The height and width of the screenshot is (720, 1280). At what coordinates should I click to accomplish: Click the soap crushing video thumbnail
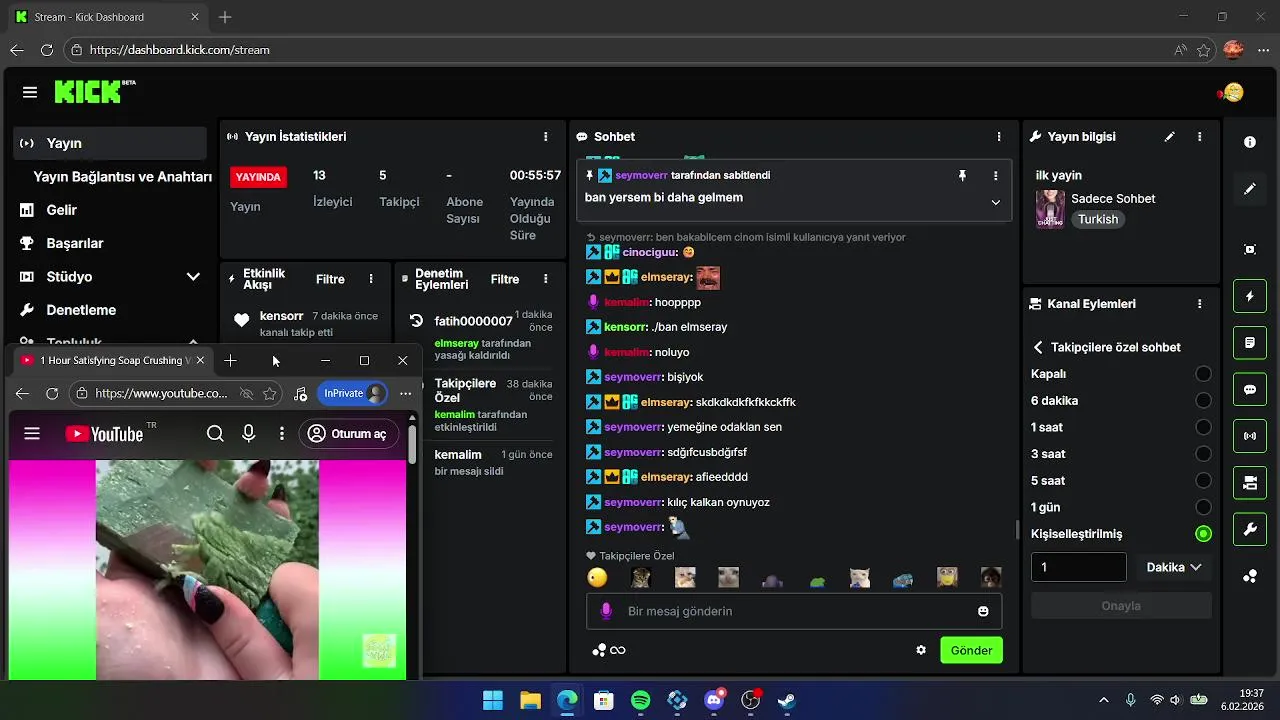(x=207, y=570)
